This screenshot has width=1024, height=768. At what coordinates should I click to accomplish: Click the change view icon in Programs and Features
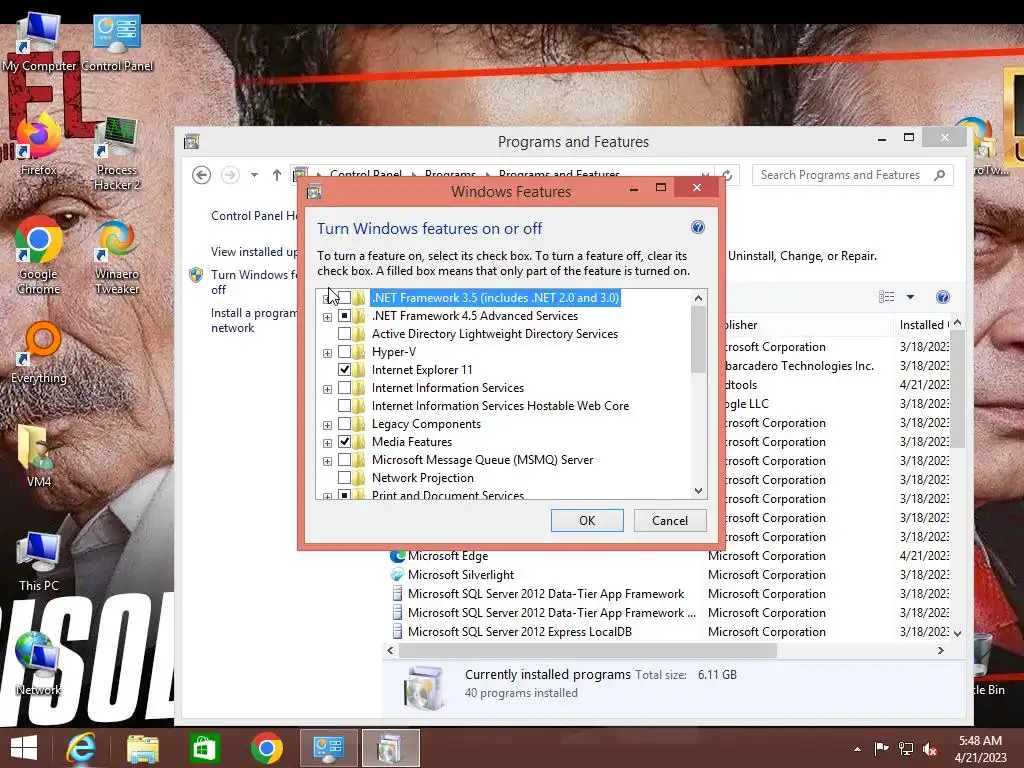point(886,297)
